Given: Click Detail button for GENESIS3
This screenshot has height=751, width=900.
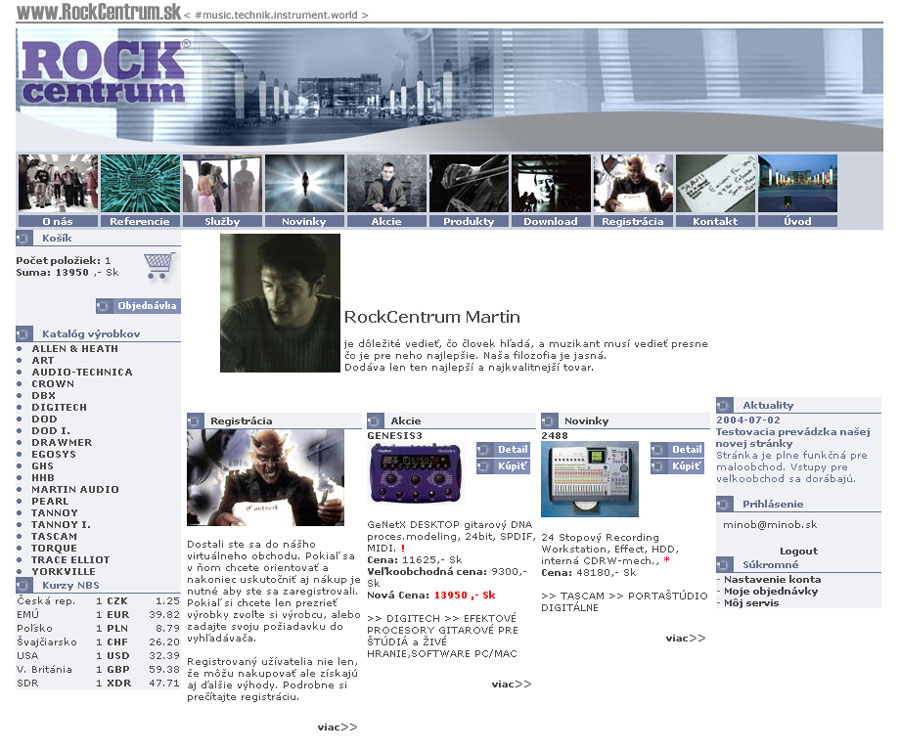Looking at the screenshot, I should (x=503, y=450).
